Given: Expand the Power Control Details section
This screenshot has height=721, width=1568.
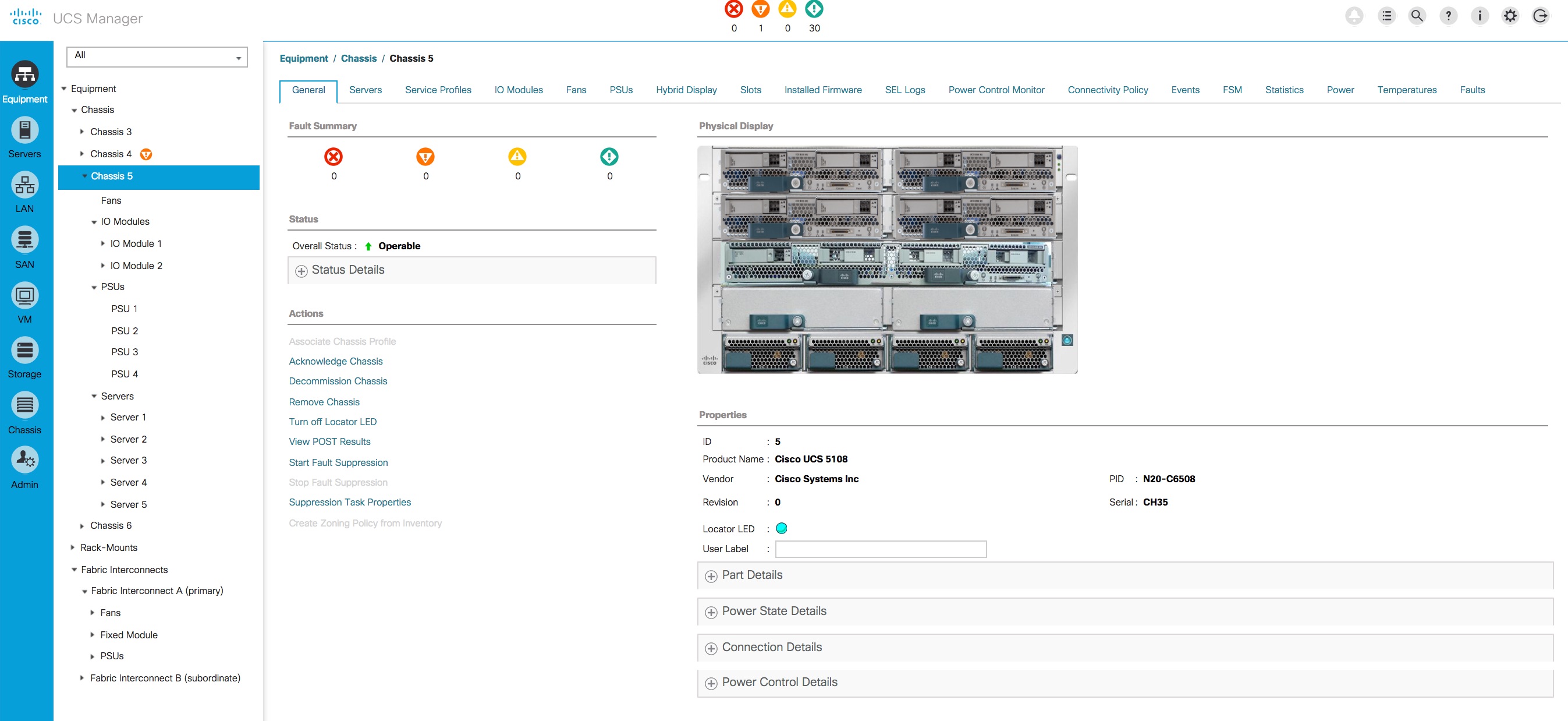Looking at the screenshot, I should click(x=711, y=683).
